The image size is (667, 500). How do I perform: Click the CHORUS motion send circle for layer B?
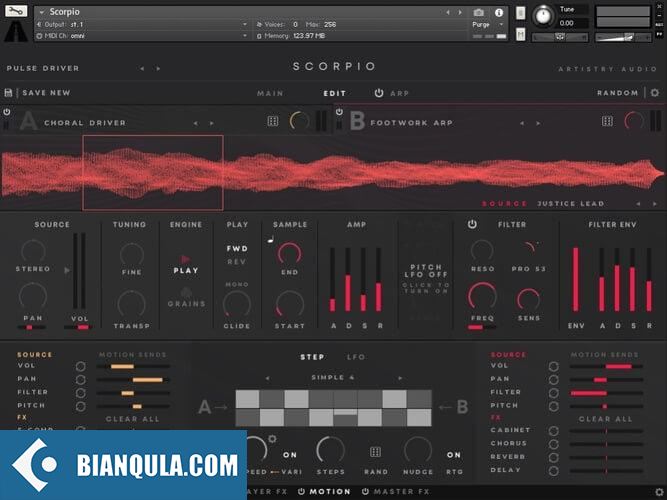pos(553,444)
